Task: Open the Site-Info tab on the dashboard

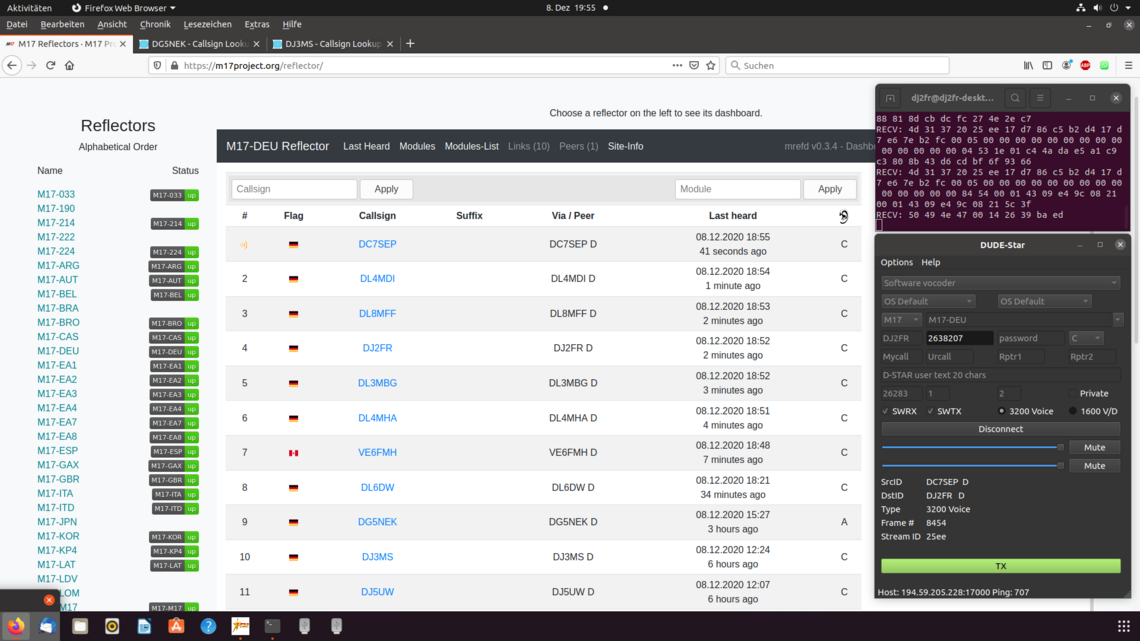Action: [x=625, y=146]
